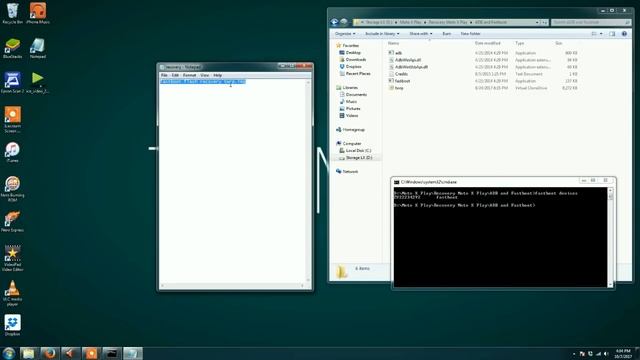640x360 pixels.
Task: Expand the address bar history dropdown
Action: [x=537, y=22]
